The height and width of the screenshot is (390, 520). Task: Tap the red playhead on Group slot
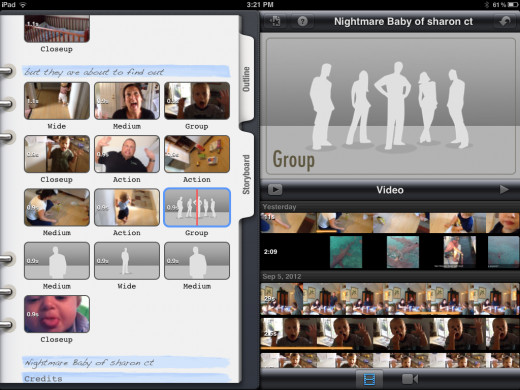pos(197,207)
